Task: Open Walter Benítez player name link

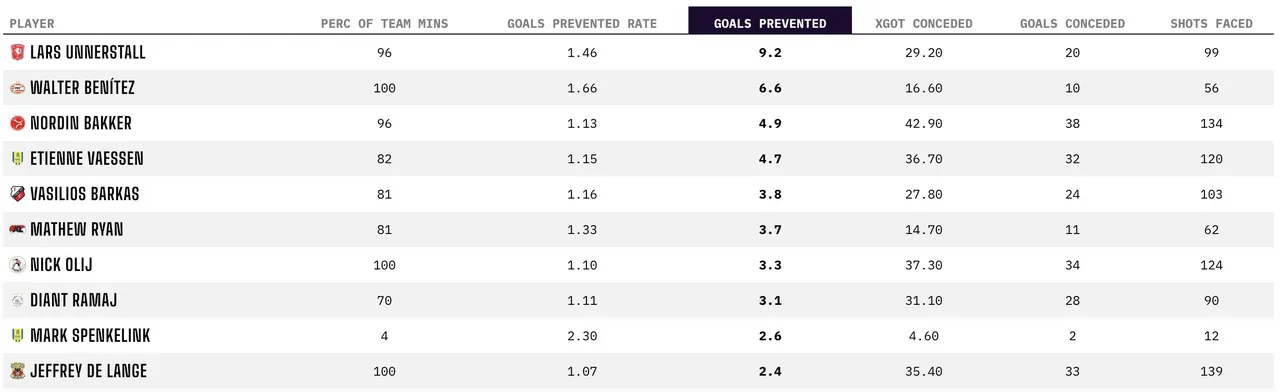Action: click(x=82, y=88)
